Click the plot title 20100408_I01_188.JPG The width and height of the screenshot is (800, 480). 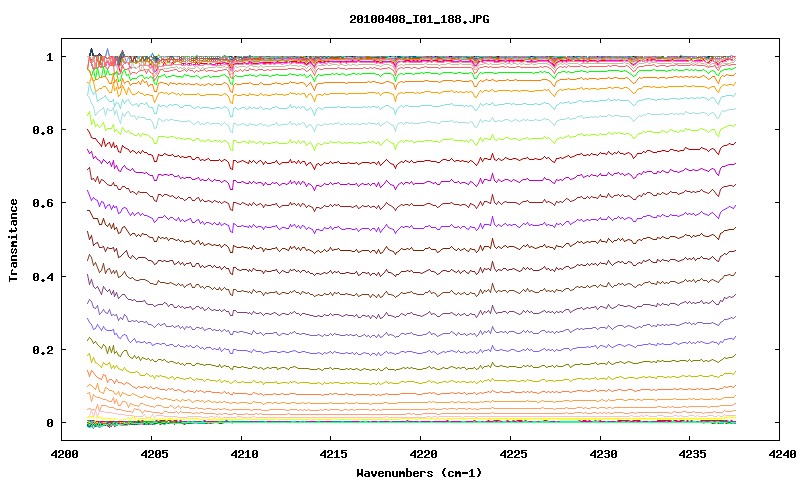419,19
